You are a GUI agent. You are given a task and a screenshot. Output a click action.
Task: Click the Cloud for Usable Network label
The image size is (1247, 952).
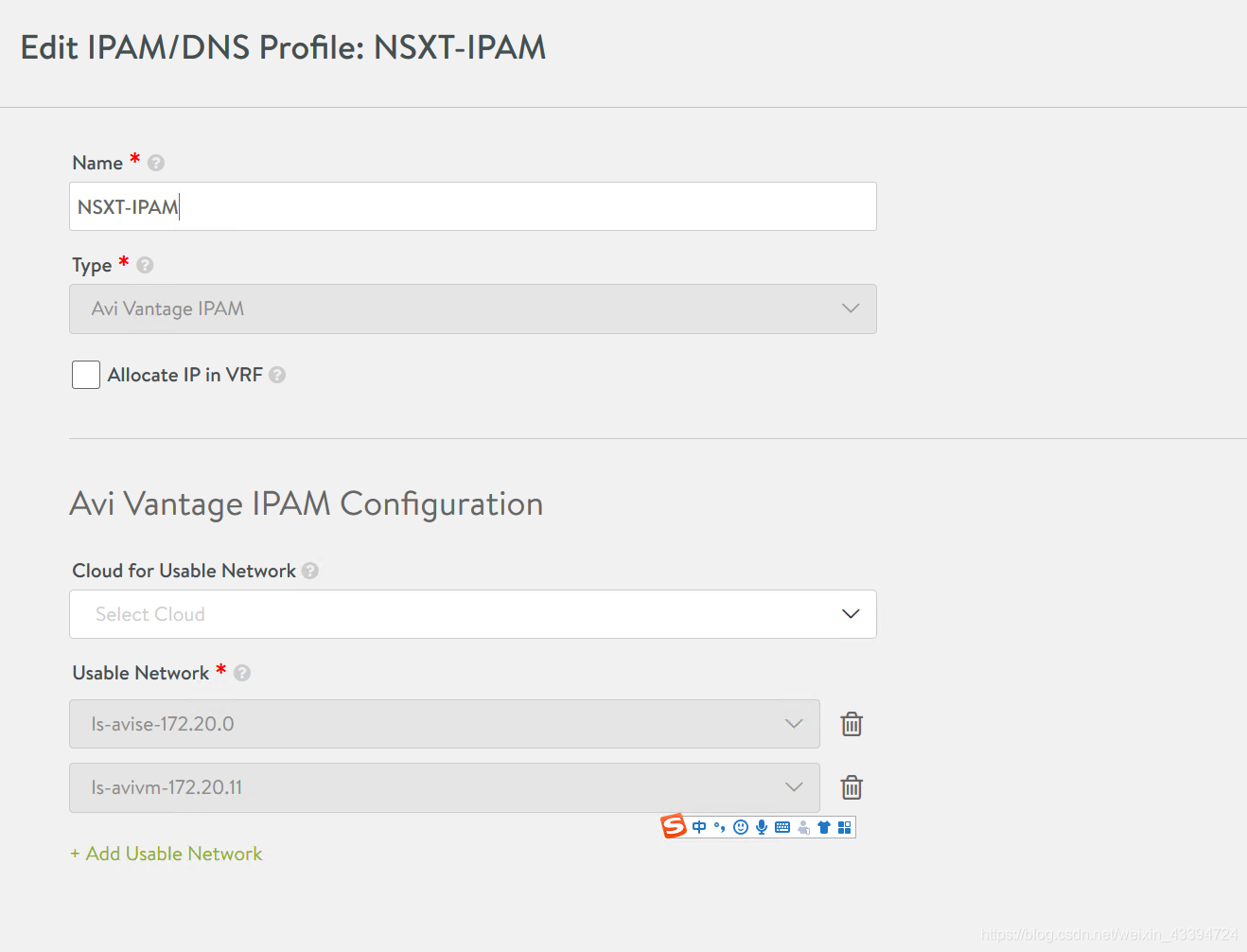click(x=184, y=571)
